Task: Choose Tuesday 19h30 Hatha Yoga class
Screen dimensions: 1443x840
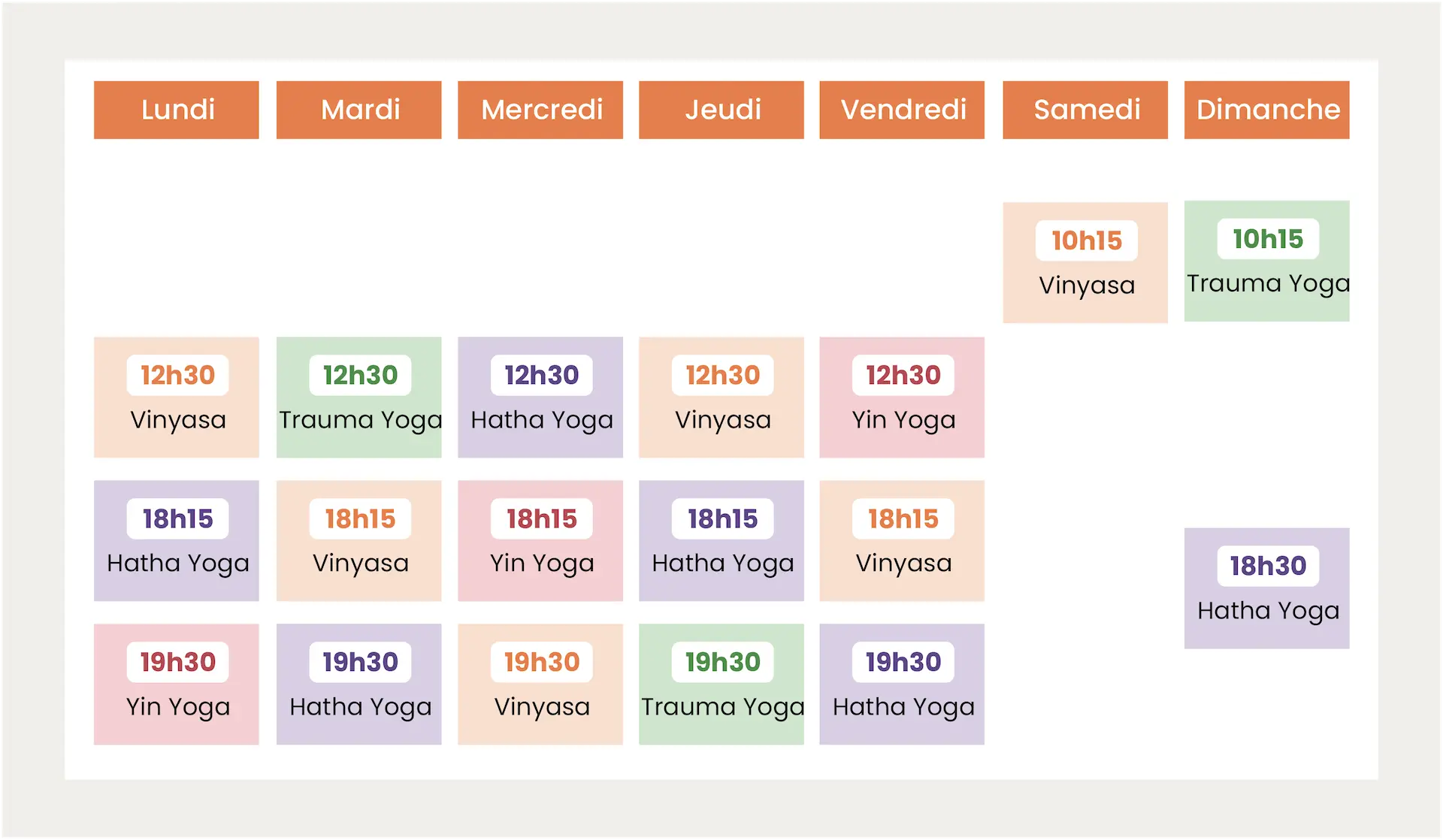Action: 359,684
